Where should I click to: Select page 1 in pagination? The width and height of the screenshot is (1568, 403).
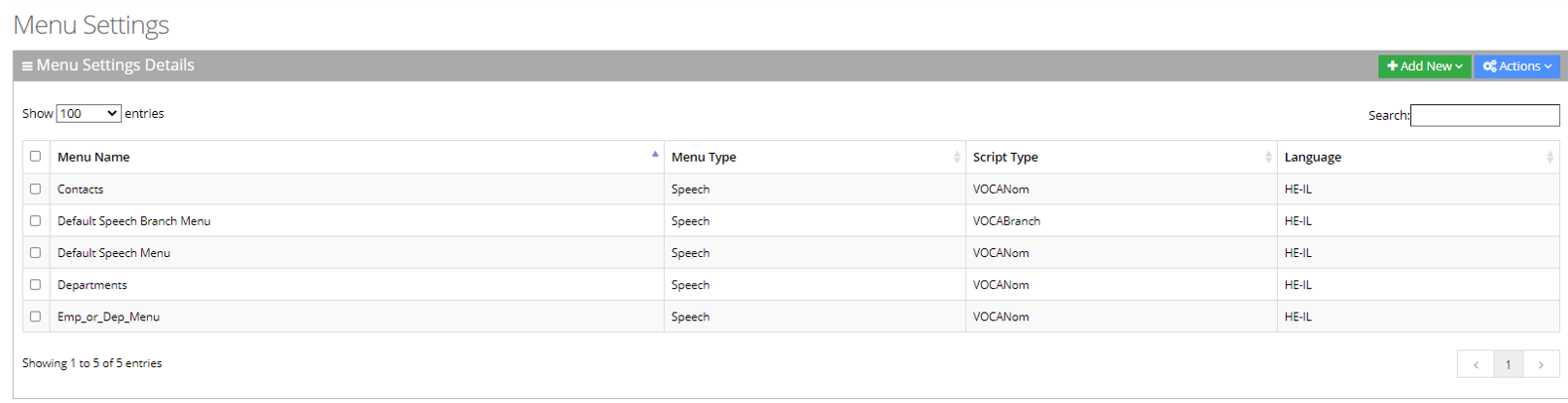tap(1508, 364)
